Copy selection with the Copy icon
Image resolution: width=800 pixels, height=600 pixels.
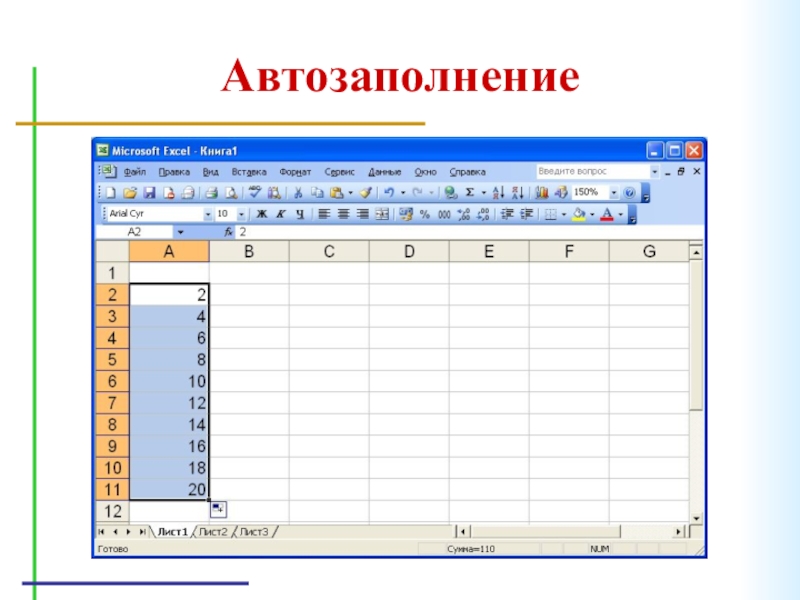tap(317, 193)
